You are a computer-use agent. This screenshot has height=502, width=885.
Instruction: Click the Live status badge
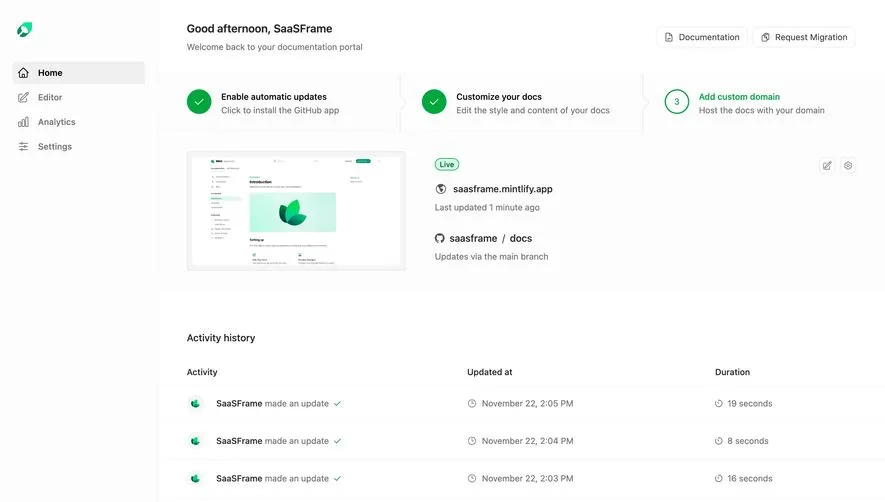446,164
